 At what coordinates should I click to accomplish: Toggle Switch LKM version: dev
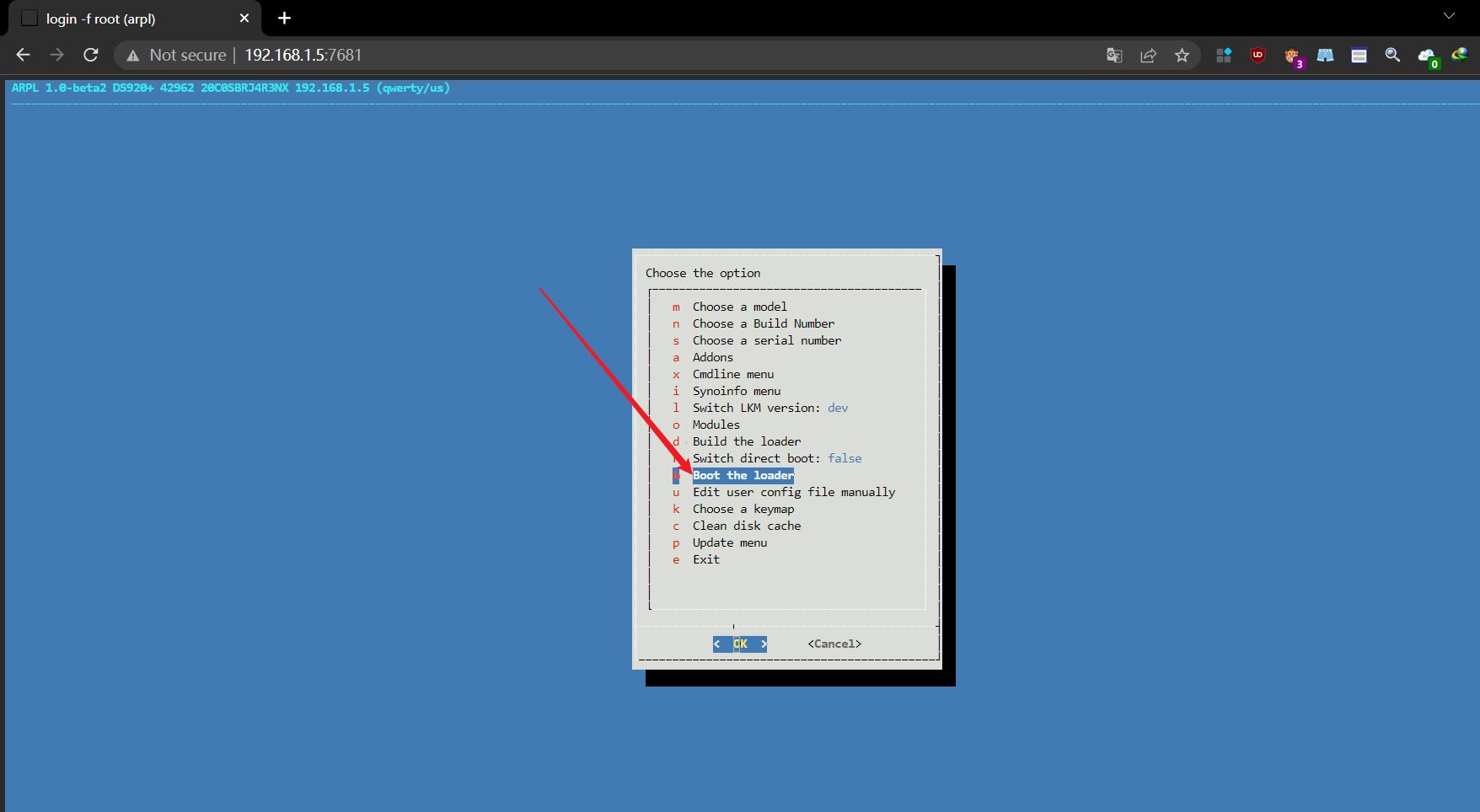[769, 408]
